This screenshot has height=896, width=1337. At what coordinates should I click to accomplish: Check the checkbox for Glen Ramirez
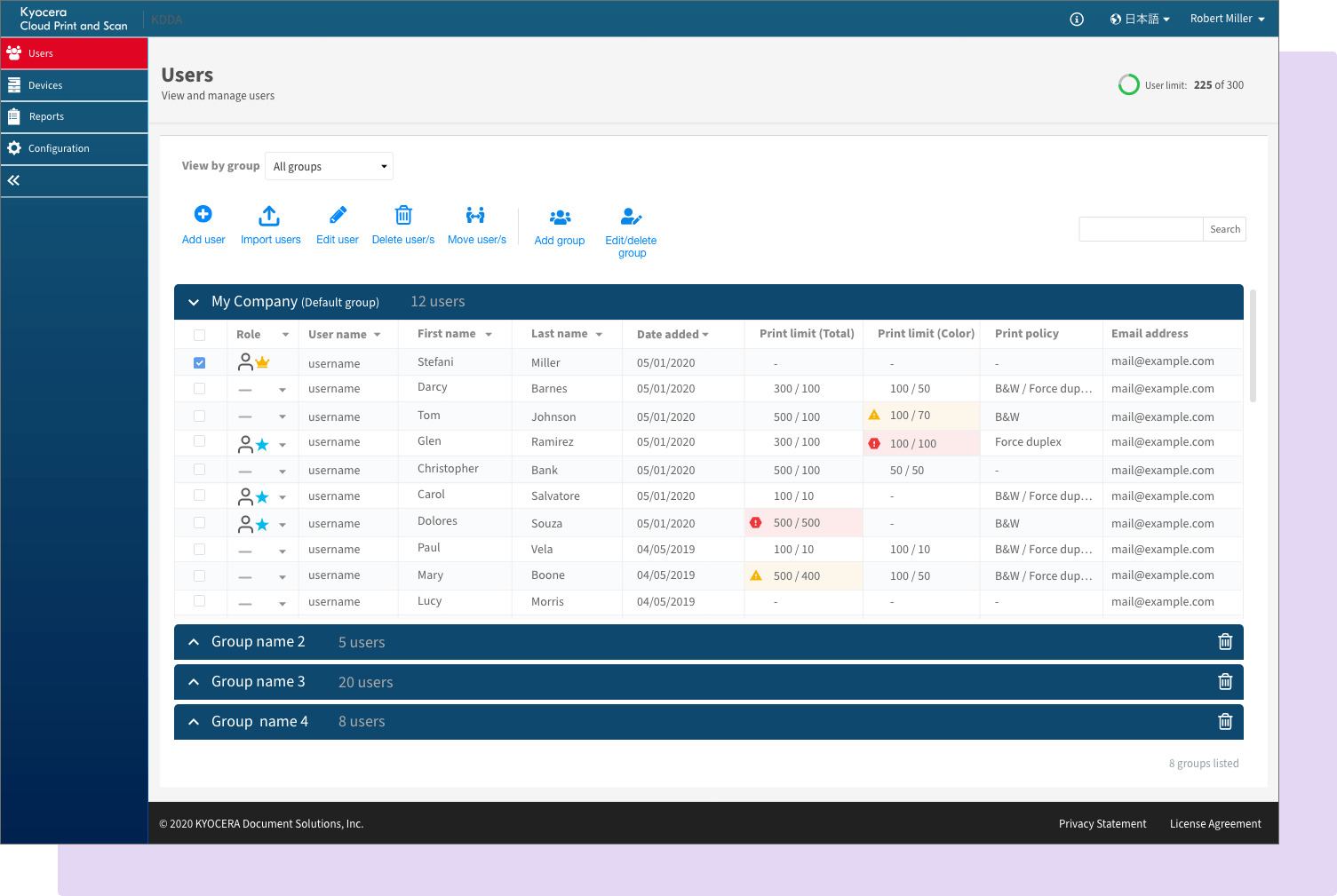point(199,440)
